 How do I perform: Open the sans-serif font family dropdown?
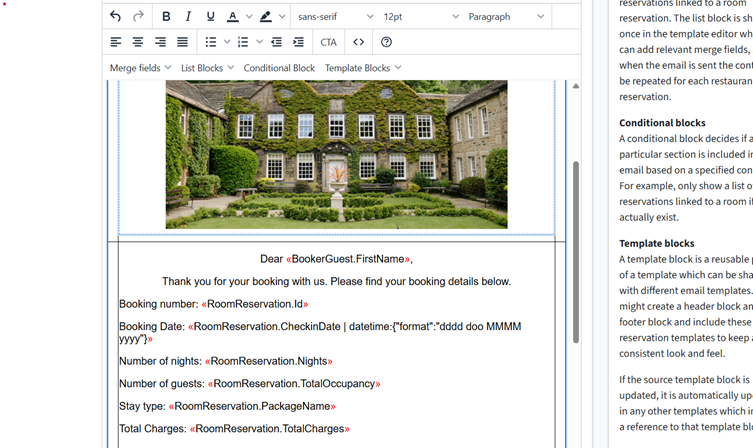point(335,16)
